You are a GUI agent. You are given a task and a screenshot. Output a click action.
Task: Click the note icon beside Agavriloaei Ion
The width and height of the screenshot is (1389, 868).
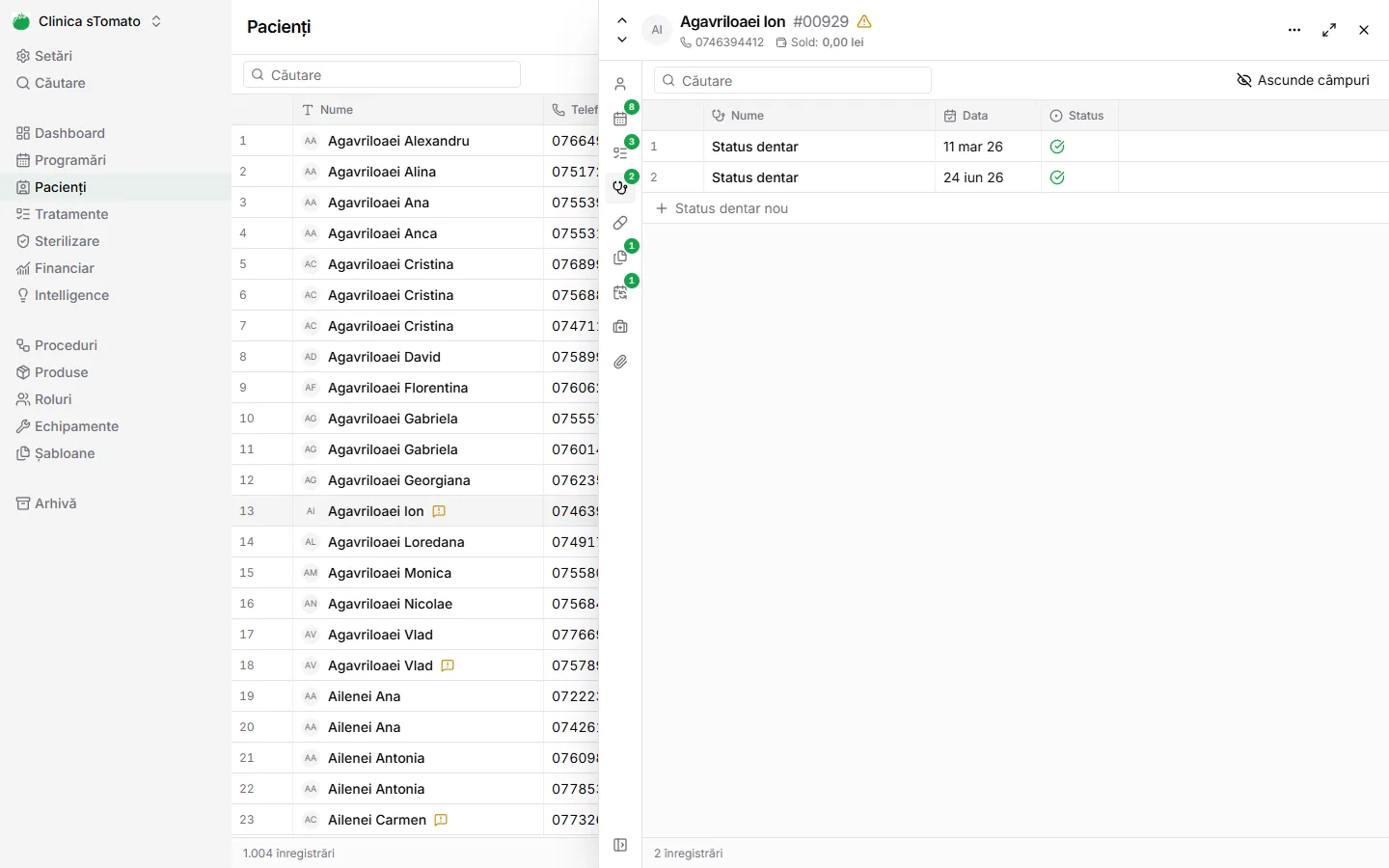(x=439, y=511)
